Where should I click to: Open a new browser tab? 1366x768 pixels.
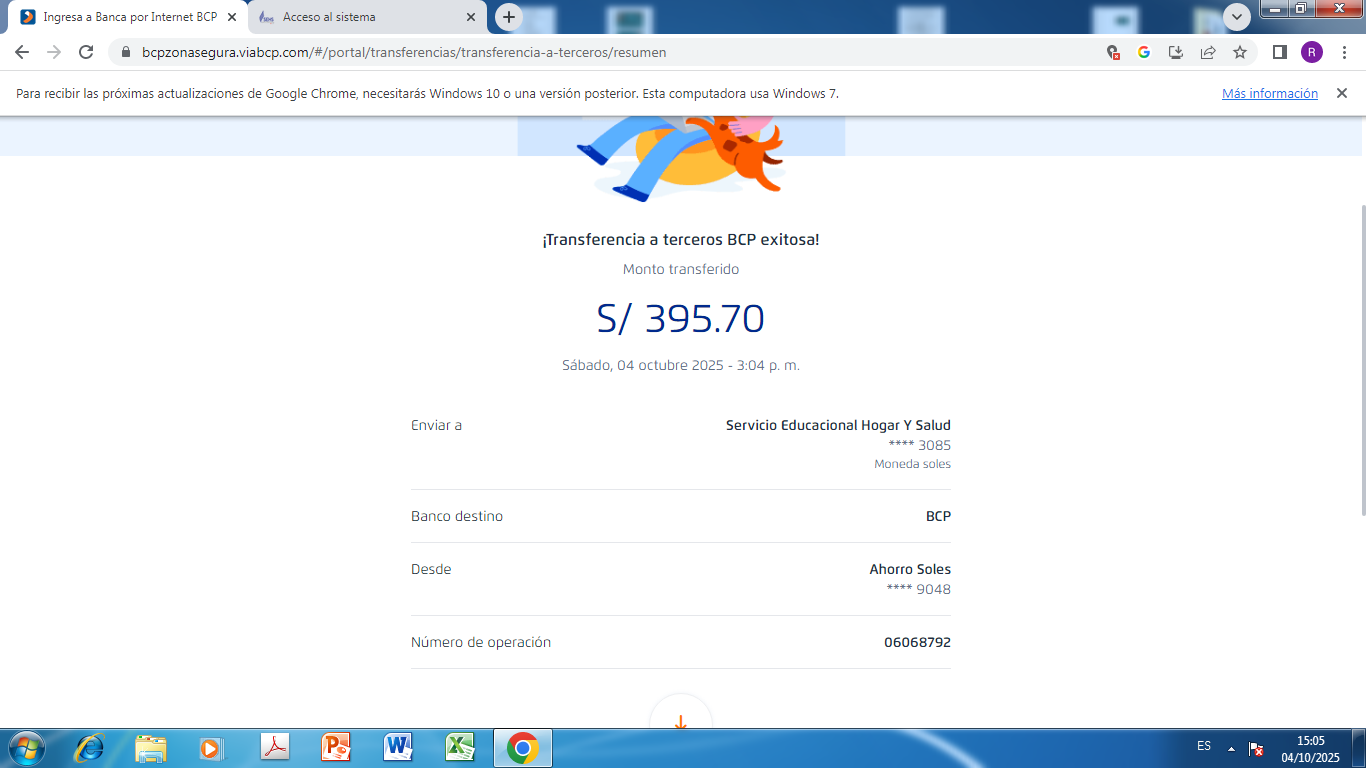point(509,17)
